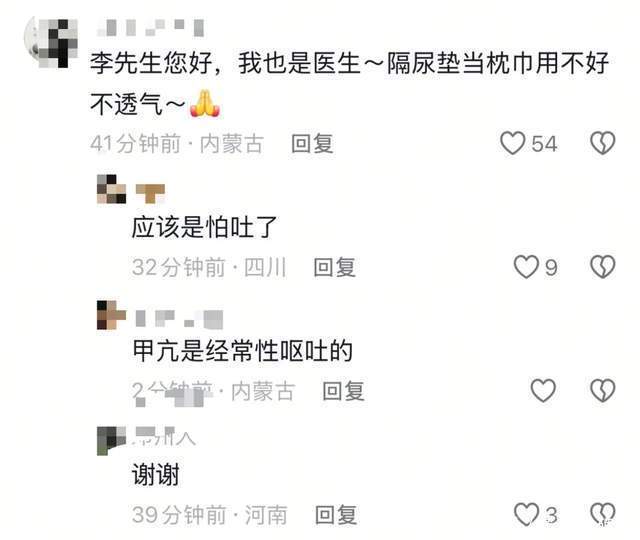Reply to the 河南 '谢谢' comment

point(336,515)
